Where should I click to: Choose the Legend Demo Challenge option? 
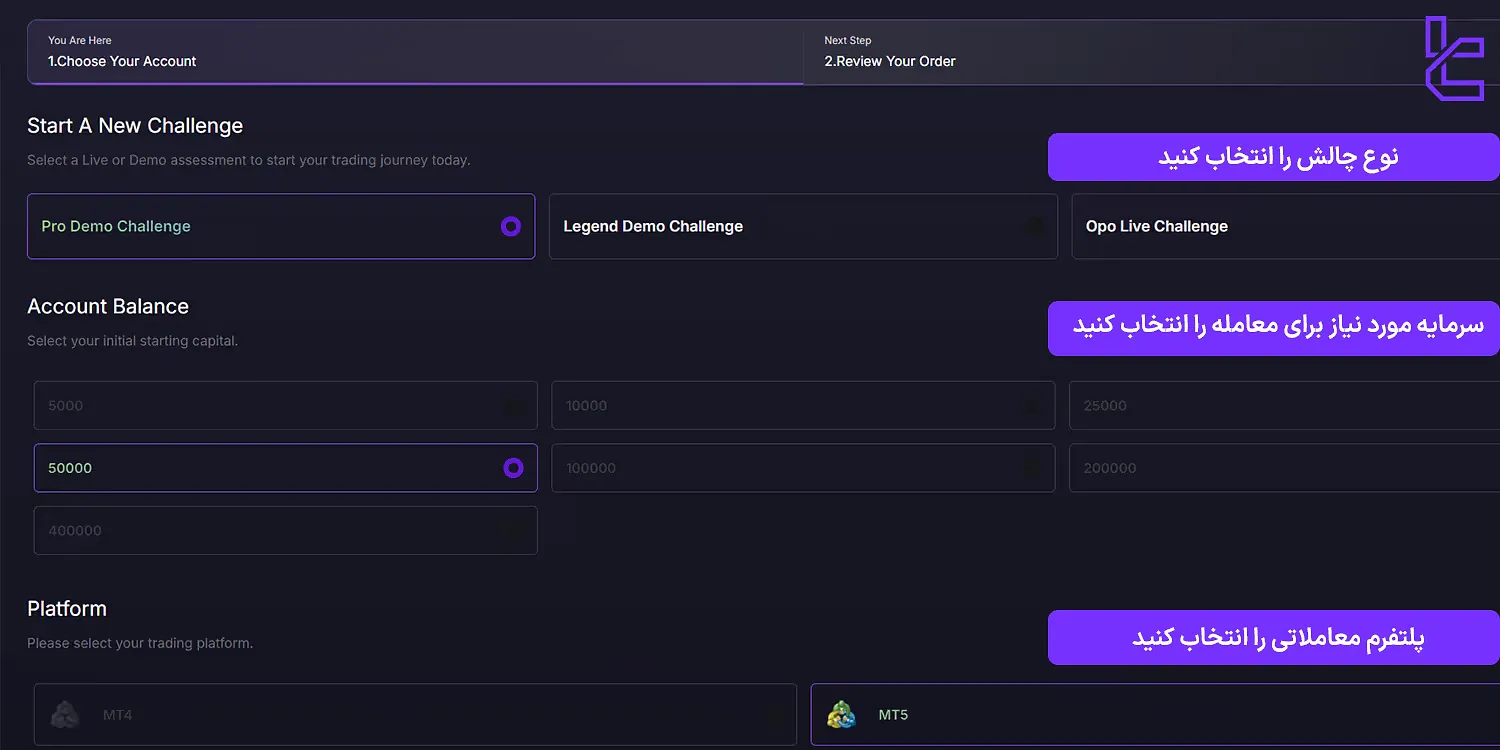[802, 227]
